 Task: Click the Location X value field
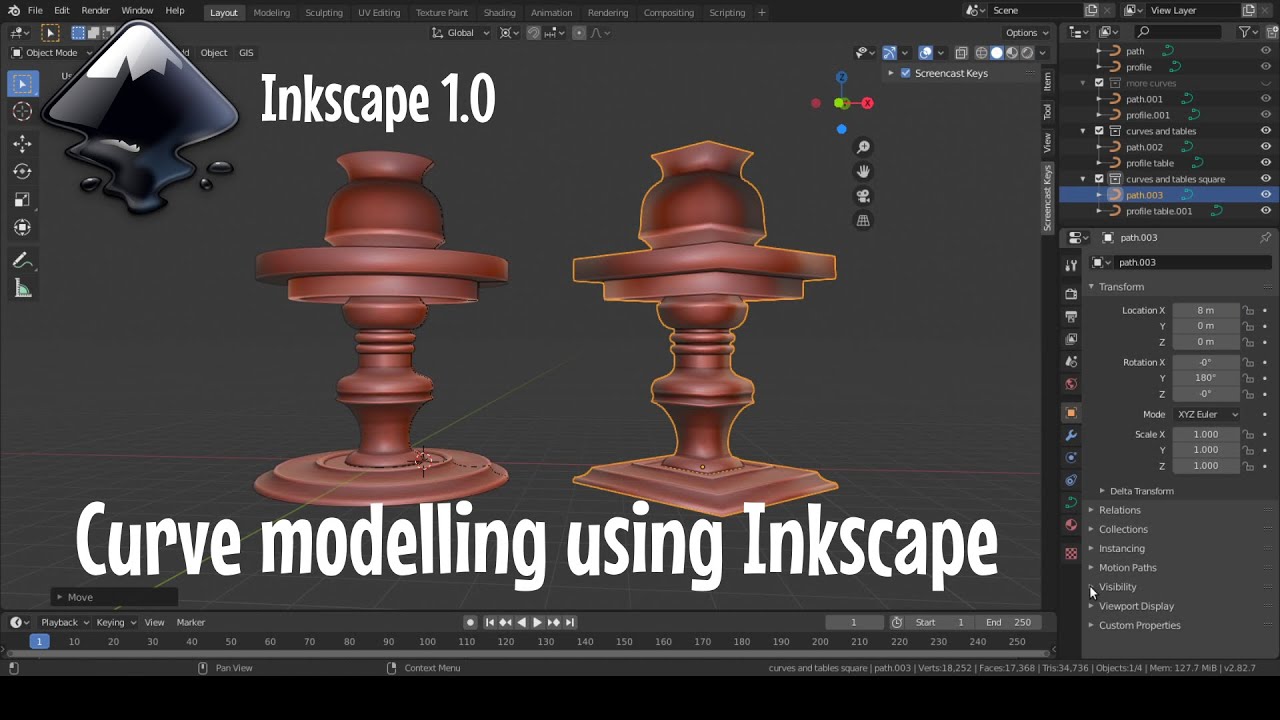click(1205, 310)
